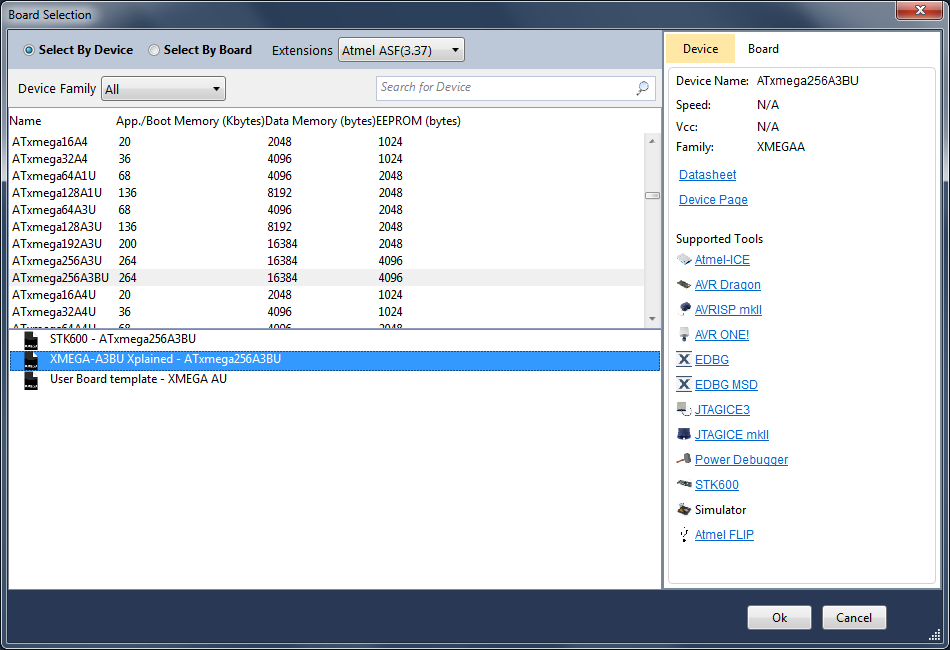
Task: Click the AVR Dragon tool icon
Action: pyautogui.click(x=684, y=285)
